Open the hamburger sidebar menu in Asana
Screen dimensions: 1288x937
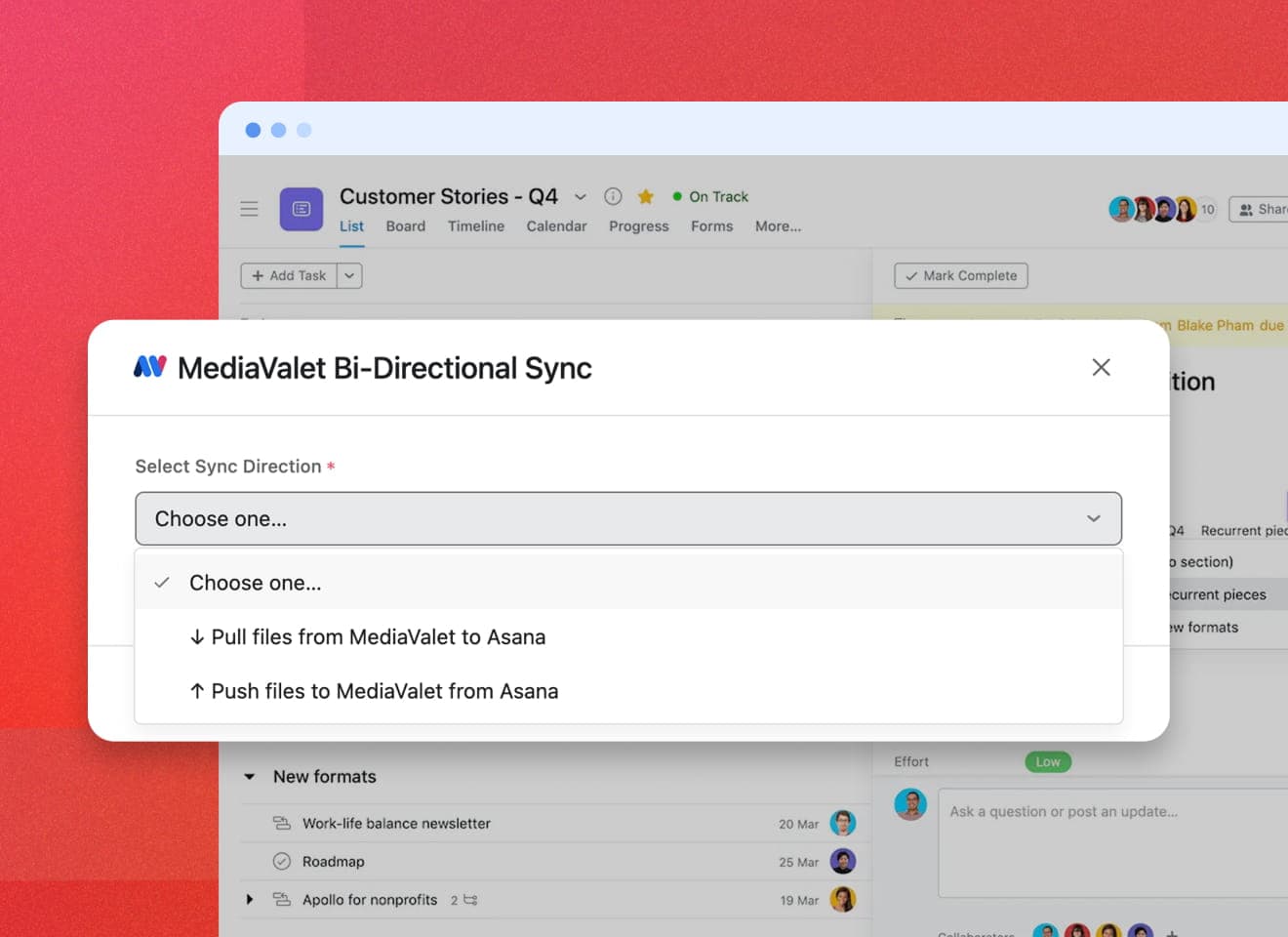tap(250, 209)
